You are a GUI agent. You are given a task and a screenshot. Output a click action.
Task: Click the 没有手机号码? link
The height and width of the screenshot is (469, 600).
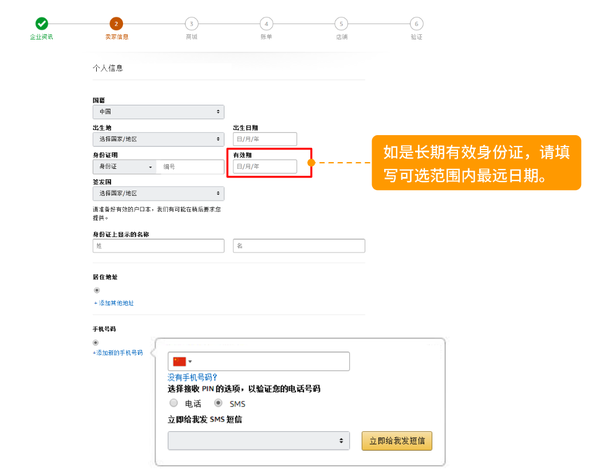(192, 377)
